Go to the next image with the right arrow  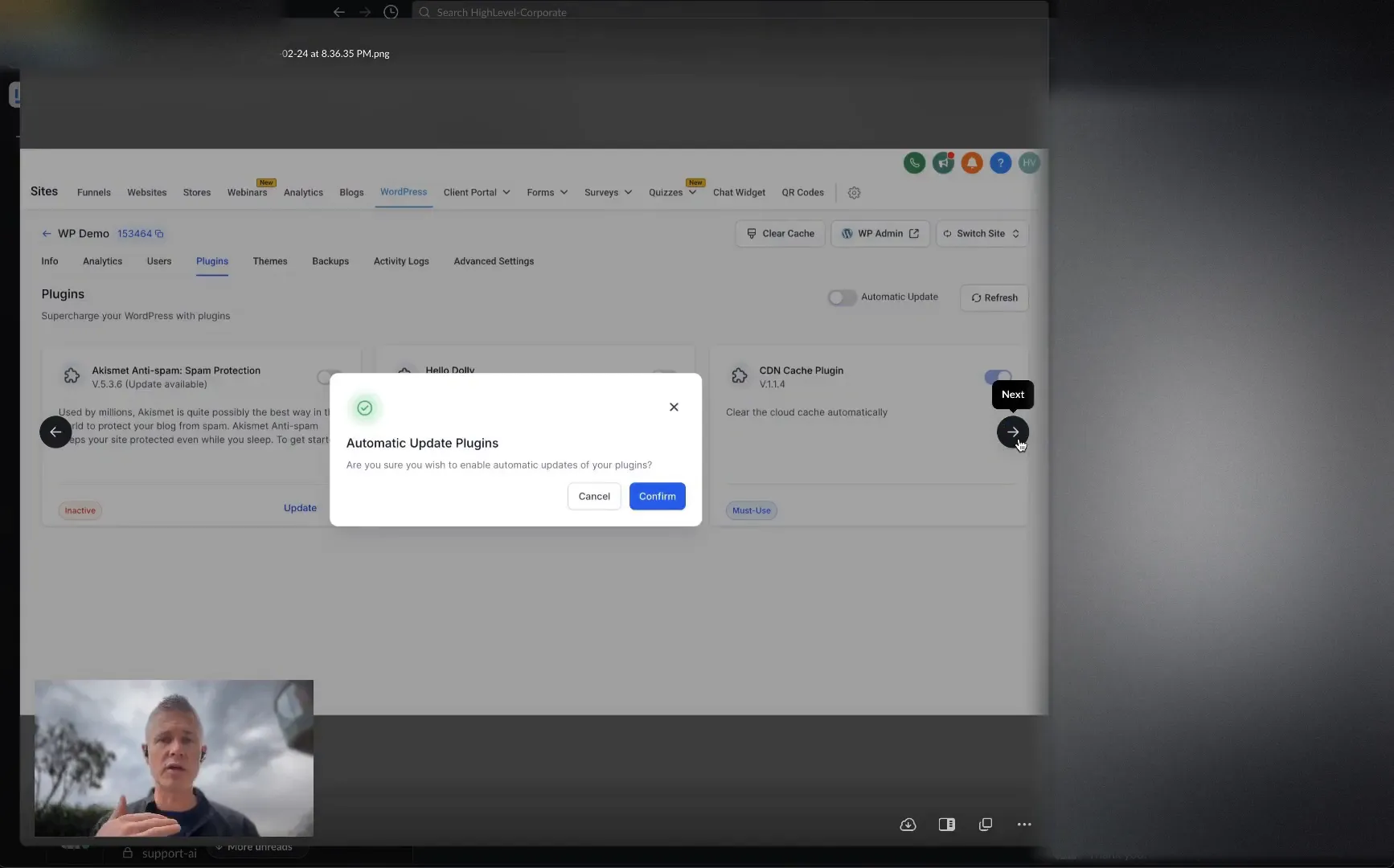click(x=1013, y=432)
